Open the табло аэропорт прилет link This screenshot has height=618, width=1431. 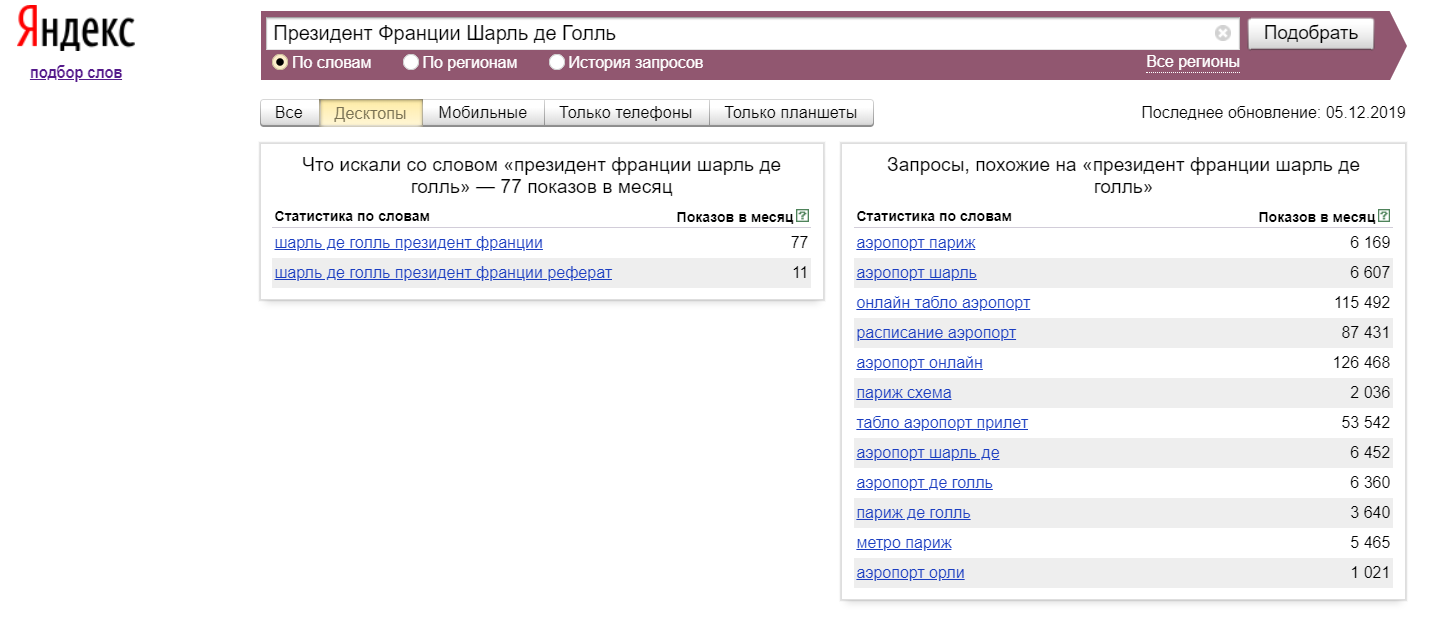942,422
